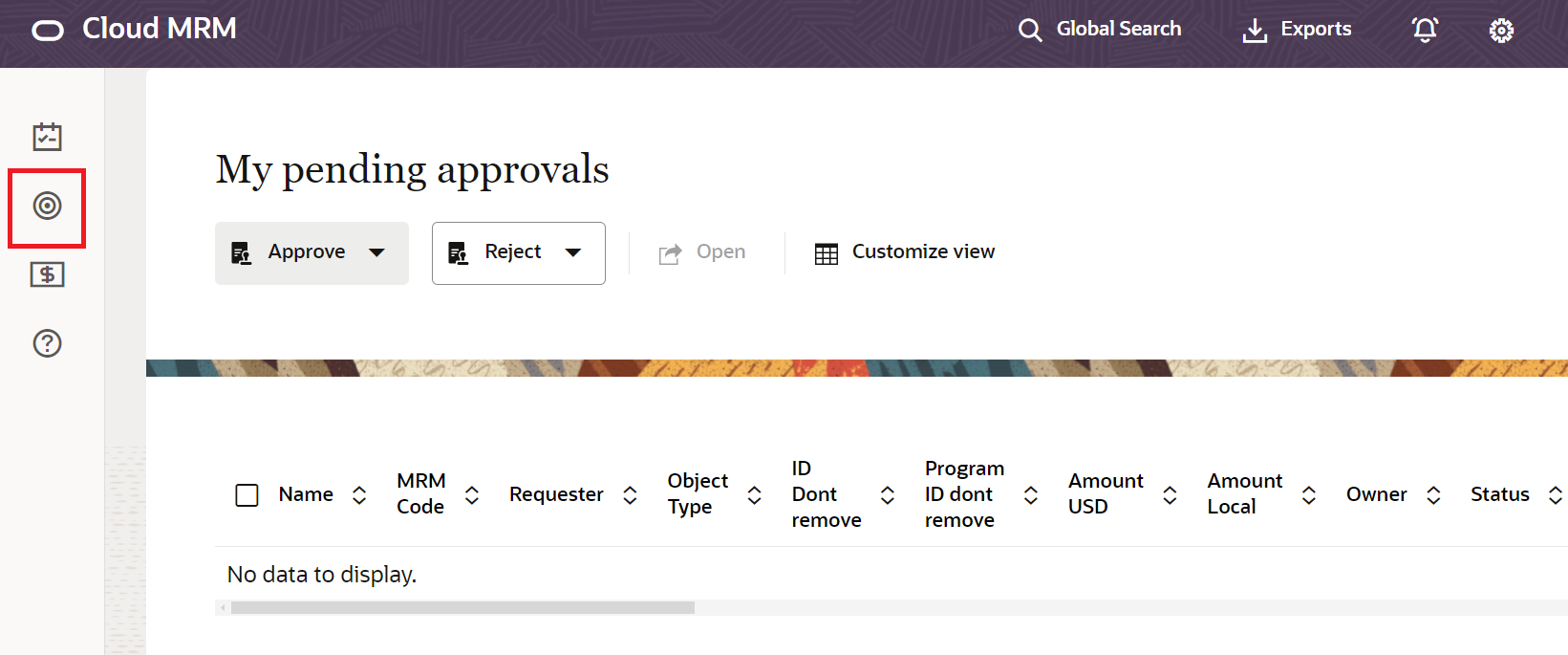Image resolution: width=1568 pixels, height=655 pixels.
Task: Click the Open button
Action: pyautogui.click(x=702, y=252)
